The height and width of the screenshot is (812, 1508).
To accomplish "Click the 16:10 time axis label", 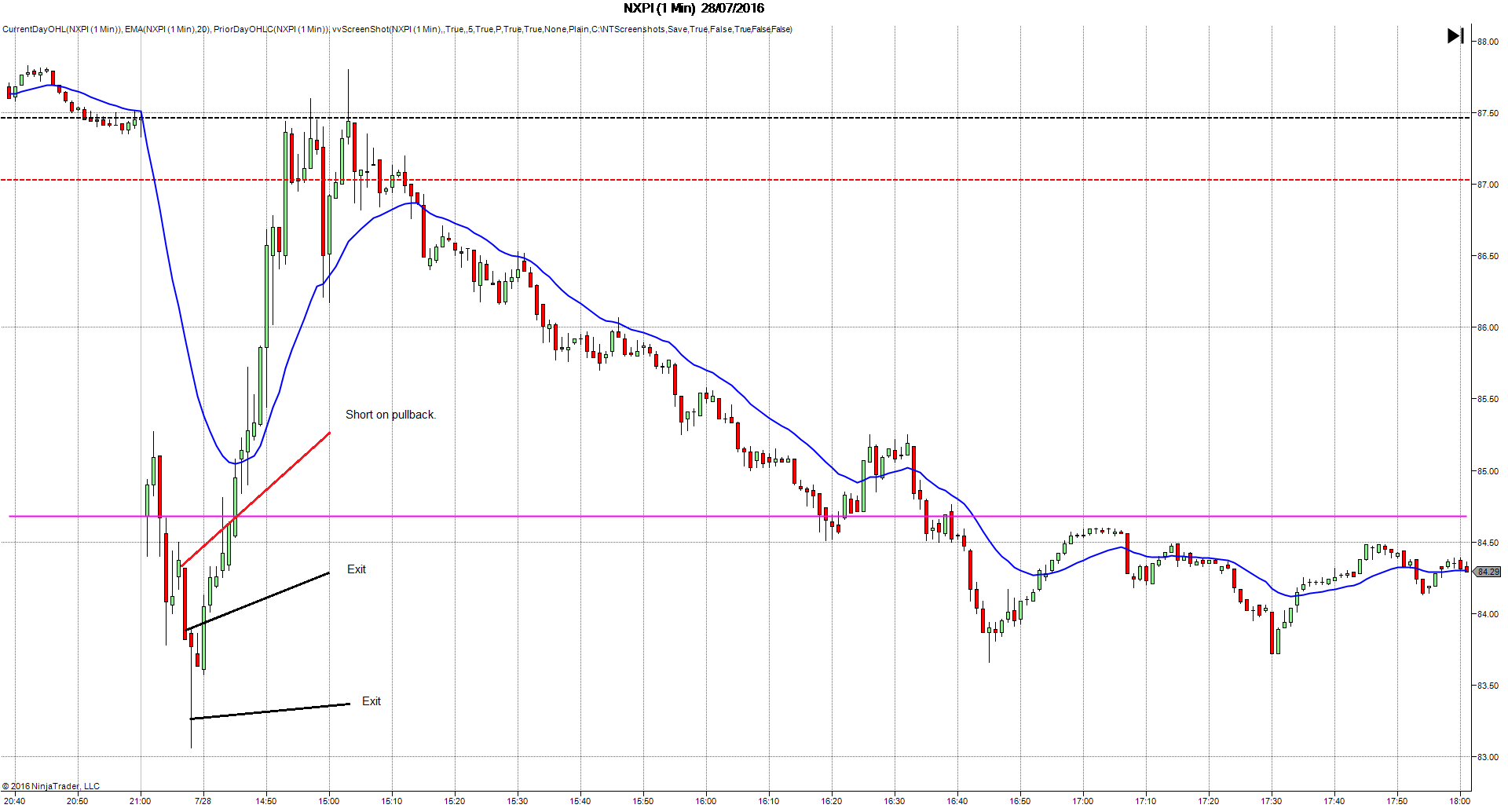I will click(768, 801).
